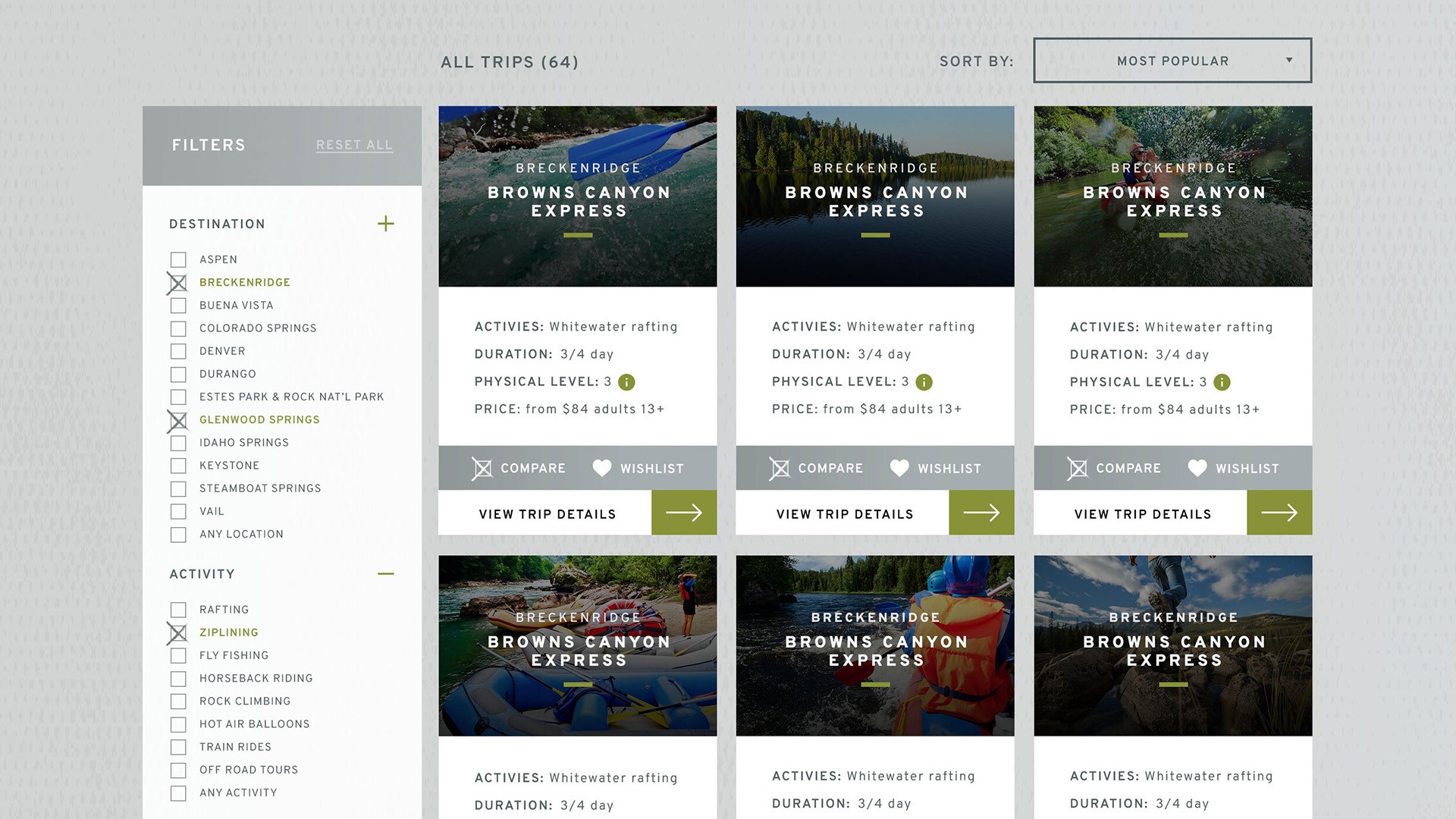Click Compare icon on forest lake trip card

click(x=779, y=469)
